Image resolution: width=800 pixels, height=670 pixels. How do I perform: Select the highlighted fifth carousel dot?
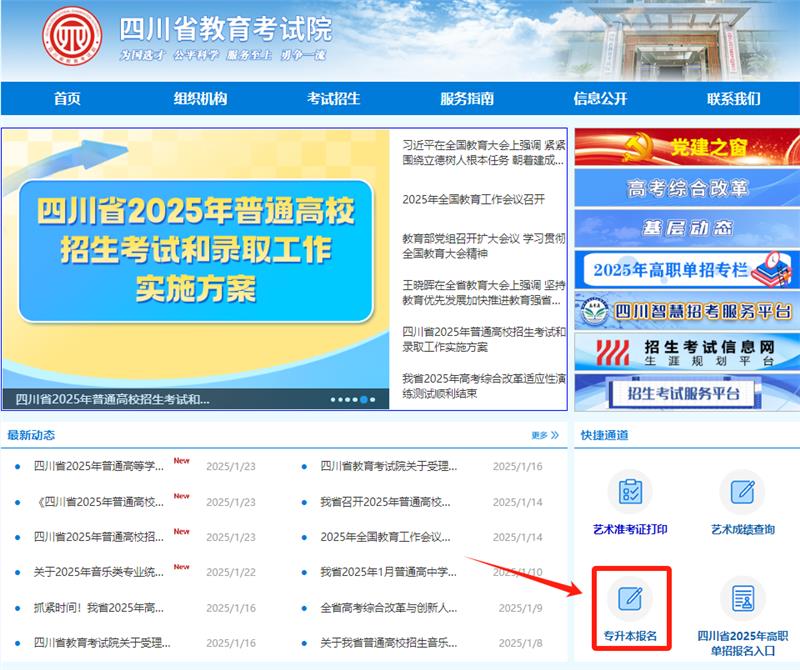[x=364, y=400]
